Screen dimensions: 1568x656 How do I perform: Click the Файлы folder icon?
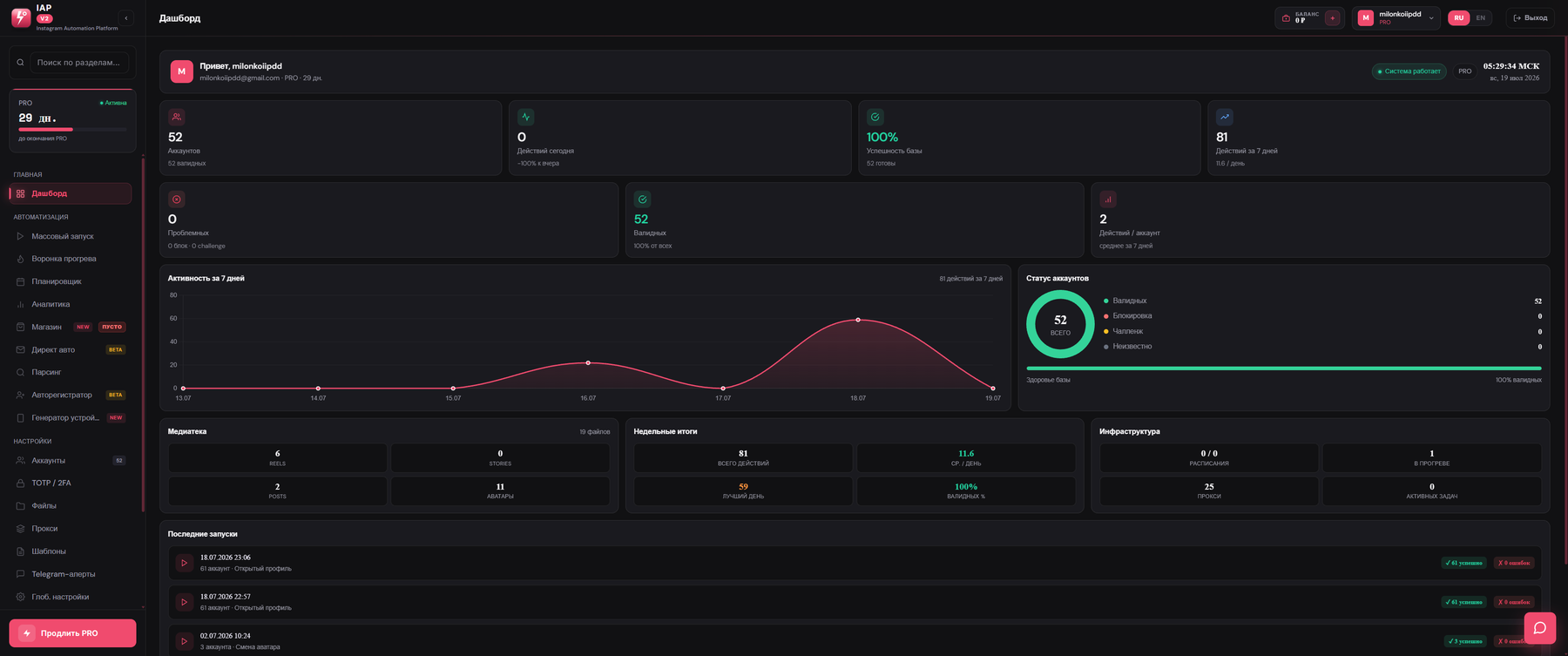pyautogui.click(x=20, y=505)
